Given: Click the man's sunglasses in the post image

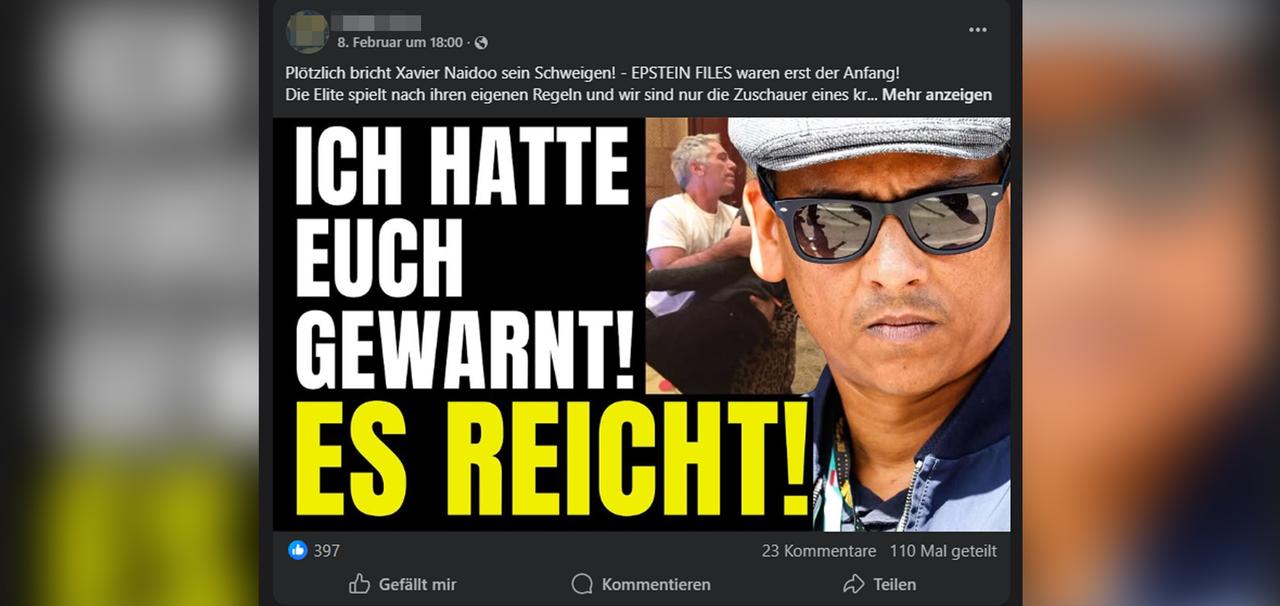Looking at the screenshot, I should pyautogui.click(x=880, y=214).
